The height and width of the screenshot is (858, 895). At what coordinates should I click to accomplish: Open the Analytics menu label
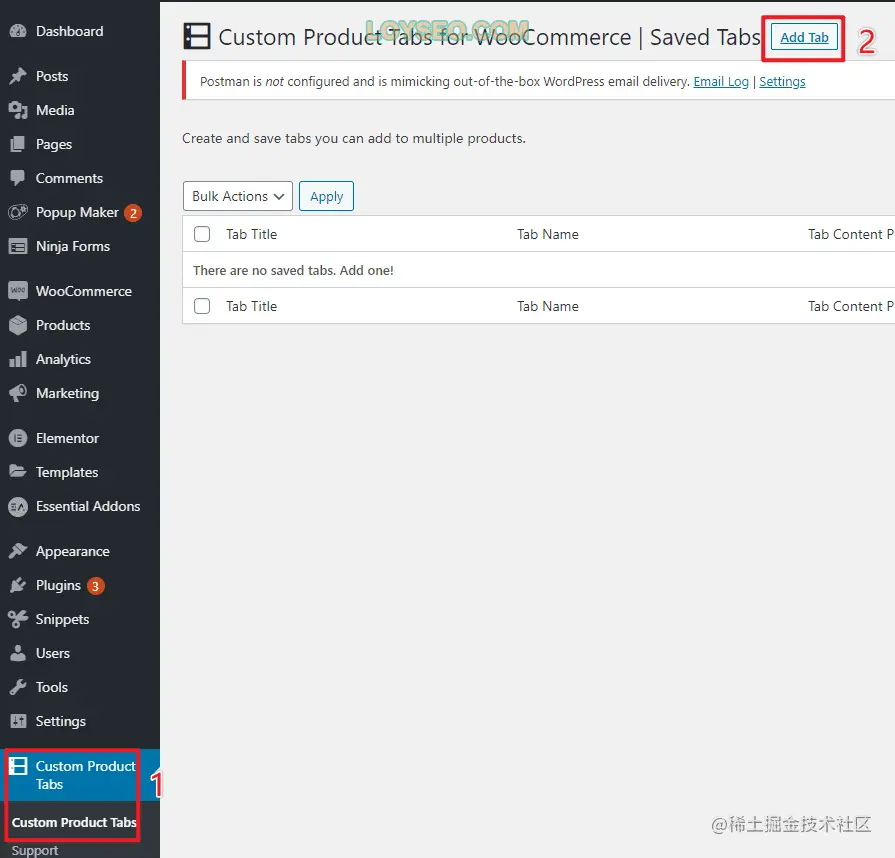pyautogui.click(x=63, y=360)
